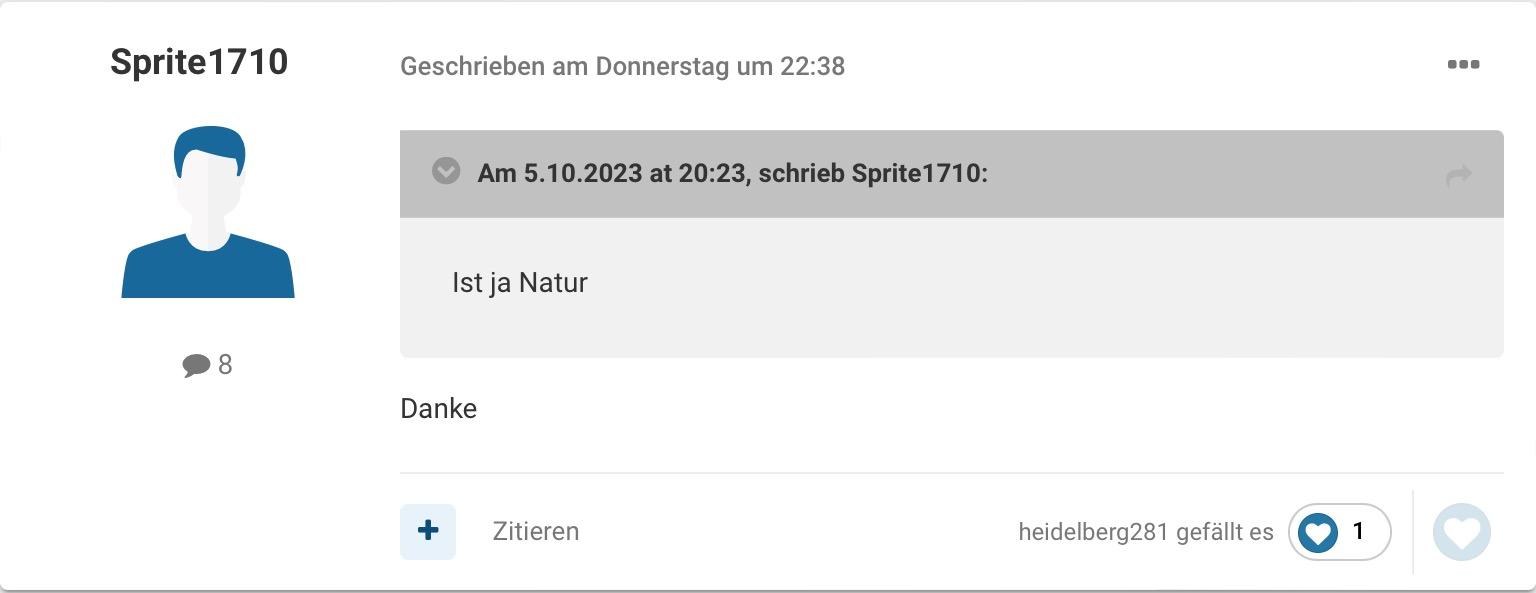Click the blue heart reaction icon
1536x593 pixels.
(x=1318, y=532)
